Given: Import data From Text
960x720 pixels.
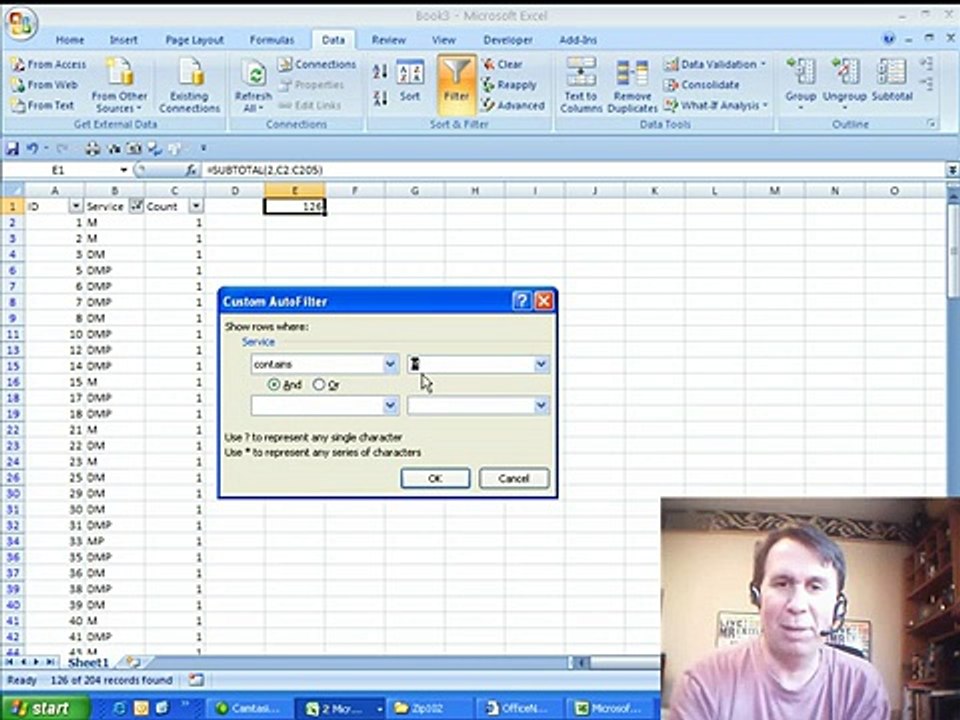Looking at the screenshot, I should pos(42,105).
